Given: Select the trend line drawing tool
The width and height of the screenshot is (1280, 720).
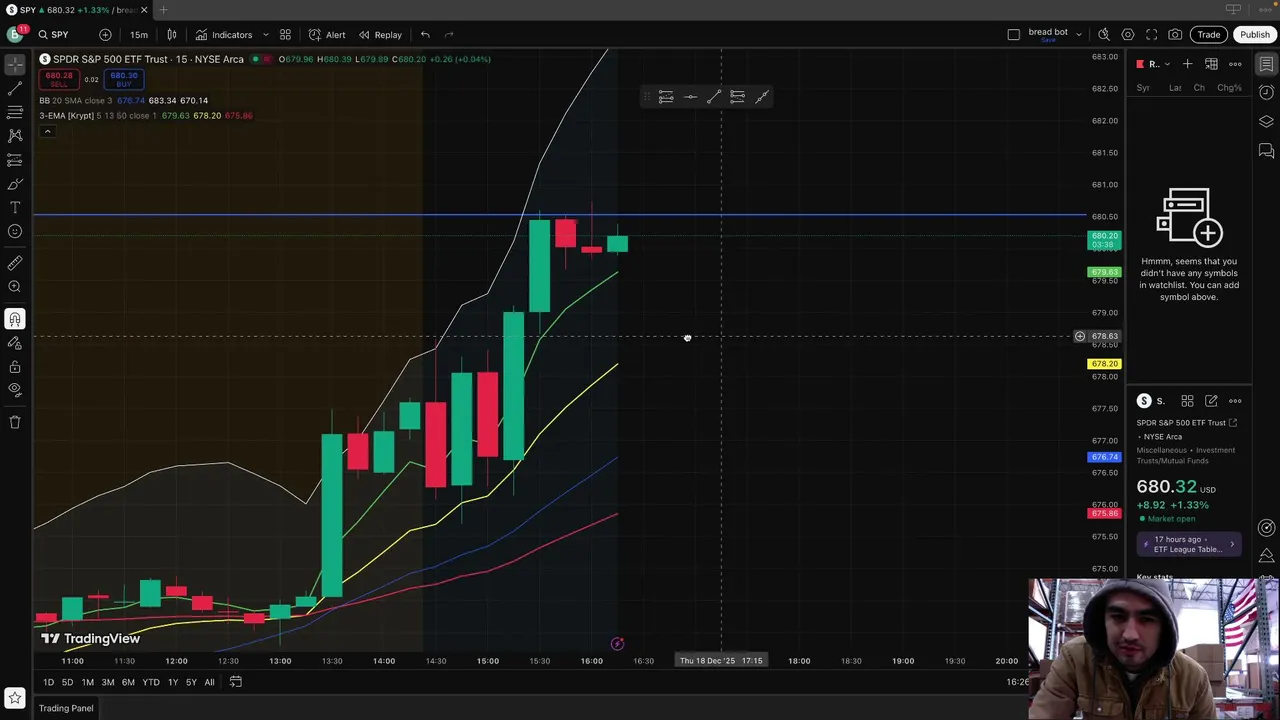Looking at the screenshot, I should 15,89.
